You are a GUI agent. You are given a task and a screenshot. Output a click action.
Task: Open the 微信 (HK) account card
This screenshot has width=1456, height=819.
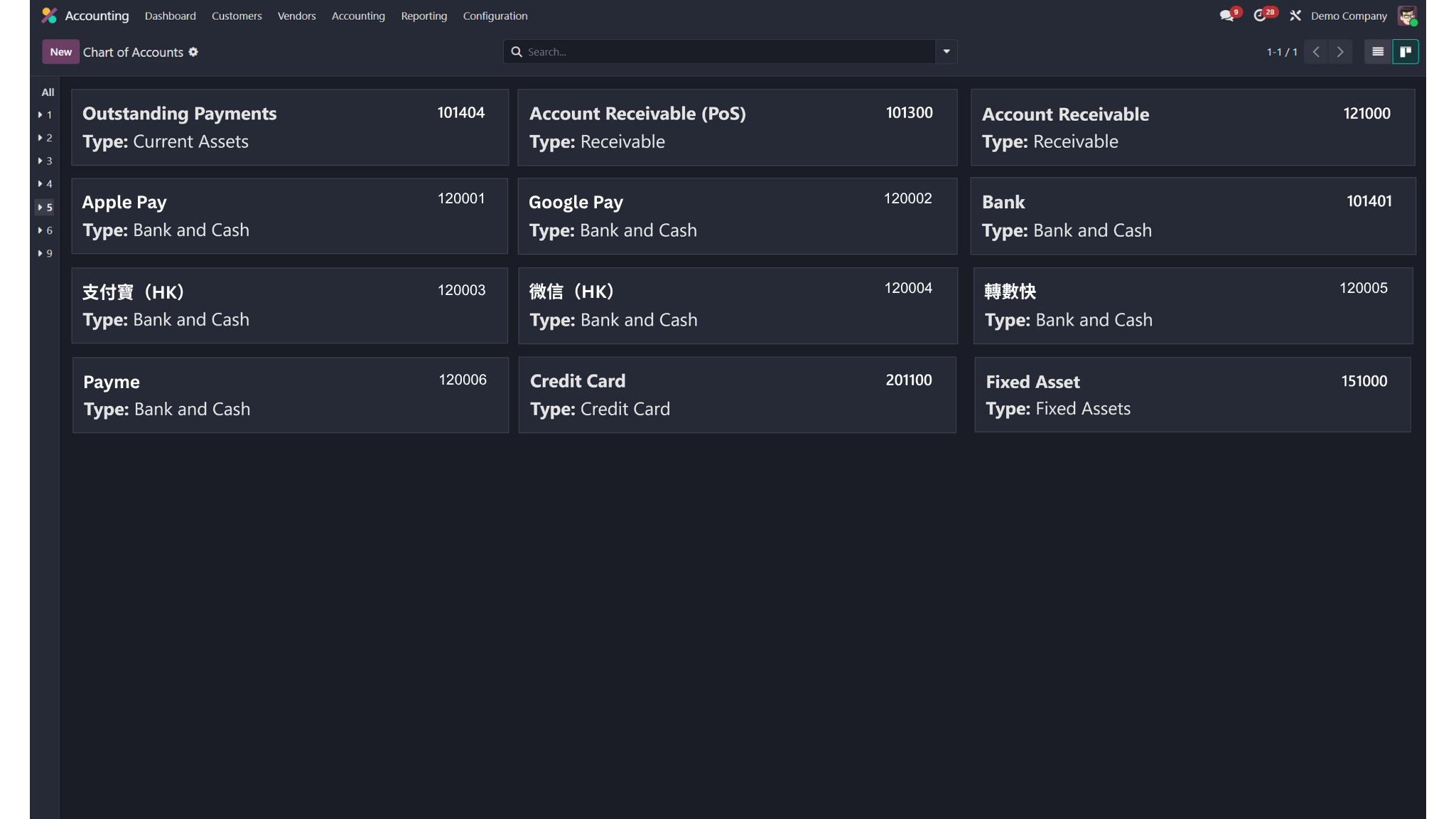738,306
